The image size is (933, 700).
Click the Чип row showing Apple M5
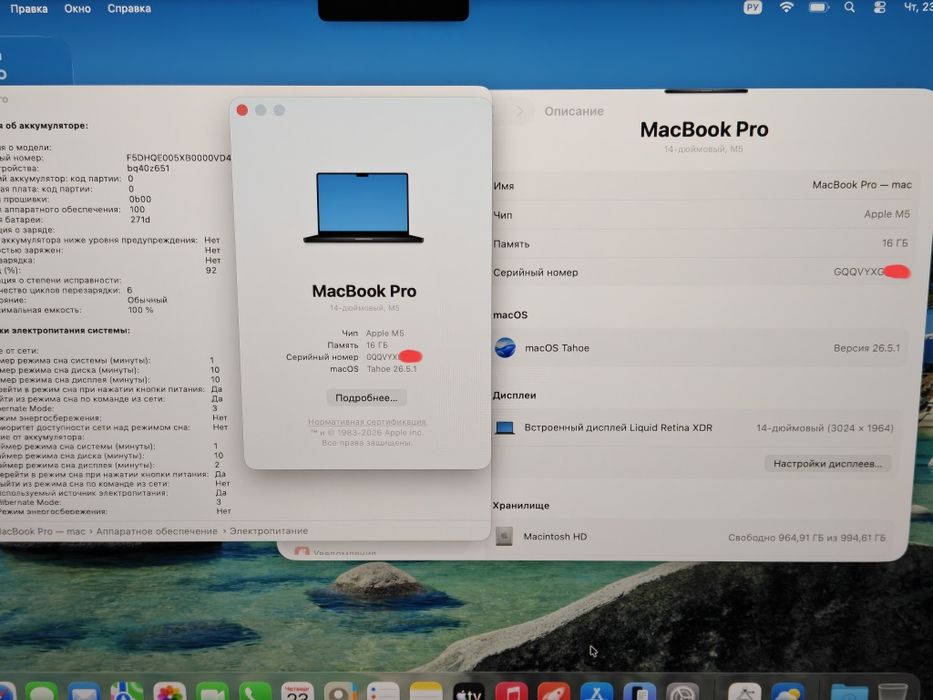pos(702,214)
